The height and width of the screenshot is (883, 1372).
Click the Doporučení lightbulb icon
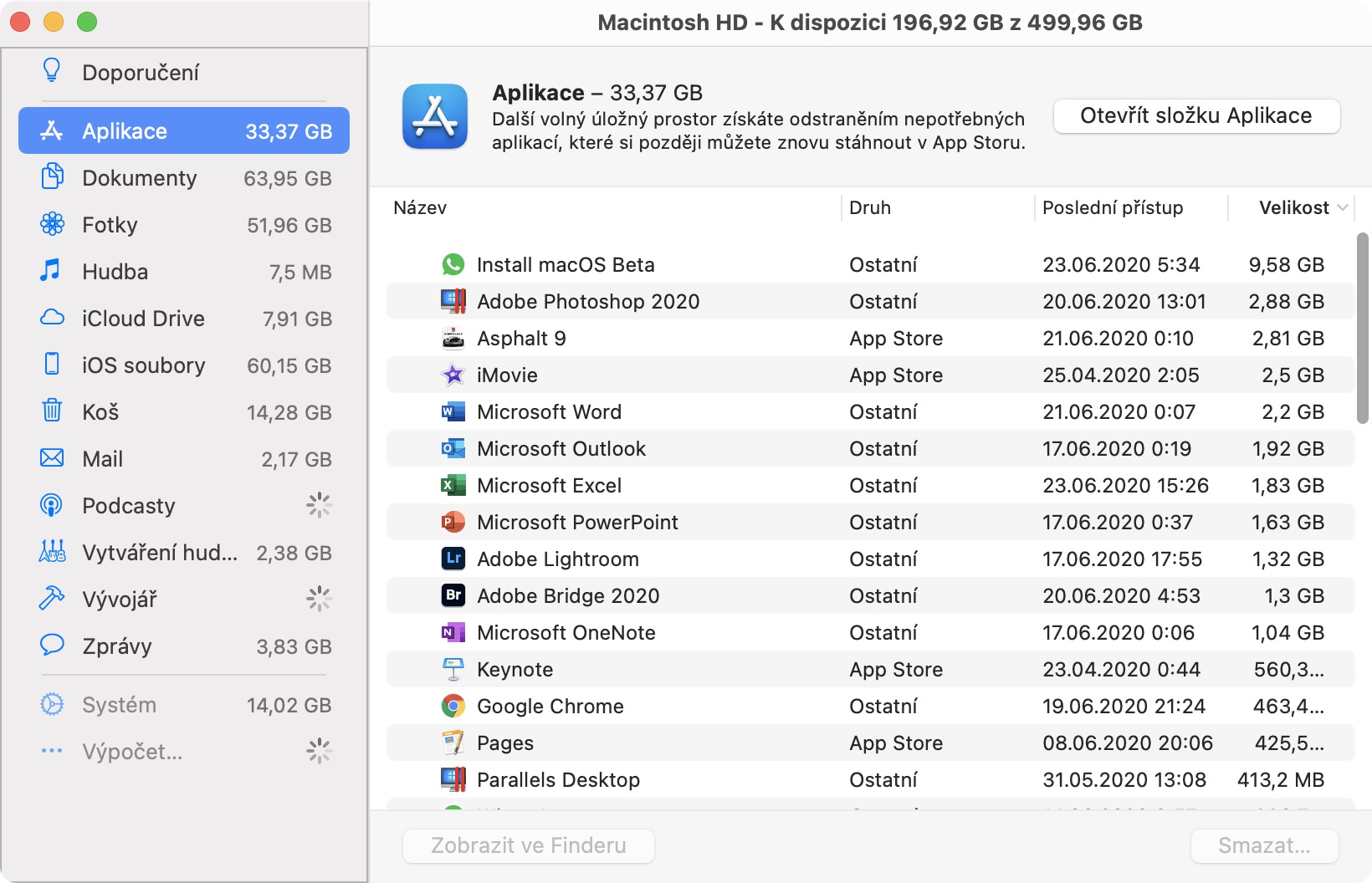click(x=52, y=71)
